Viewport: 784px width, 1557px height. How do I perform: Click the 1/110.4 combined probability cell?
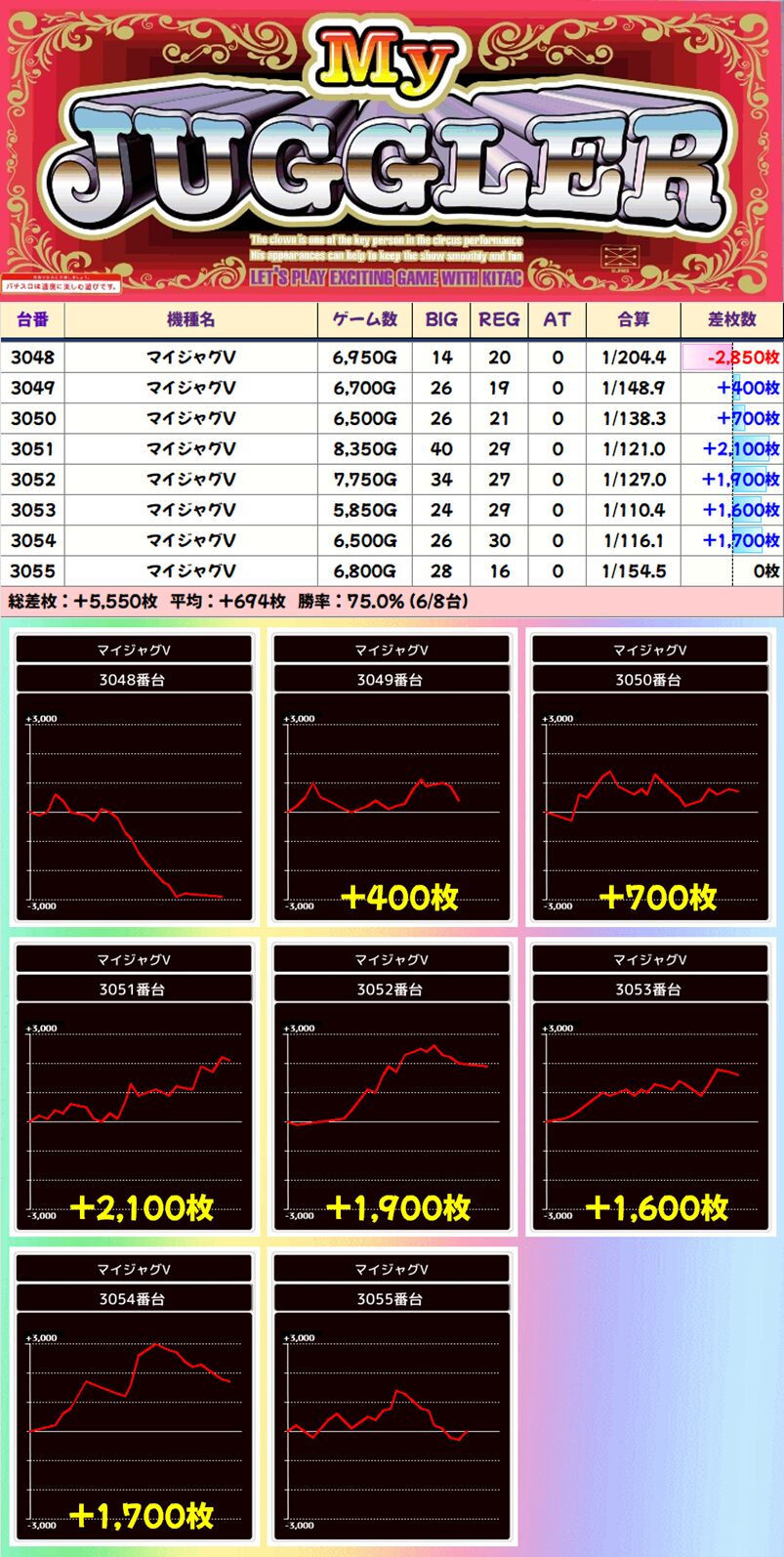[x=634, y=510]
